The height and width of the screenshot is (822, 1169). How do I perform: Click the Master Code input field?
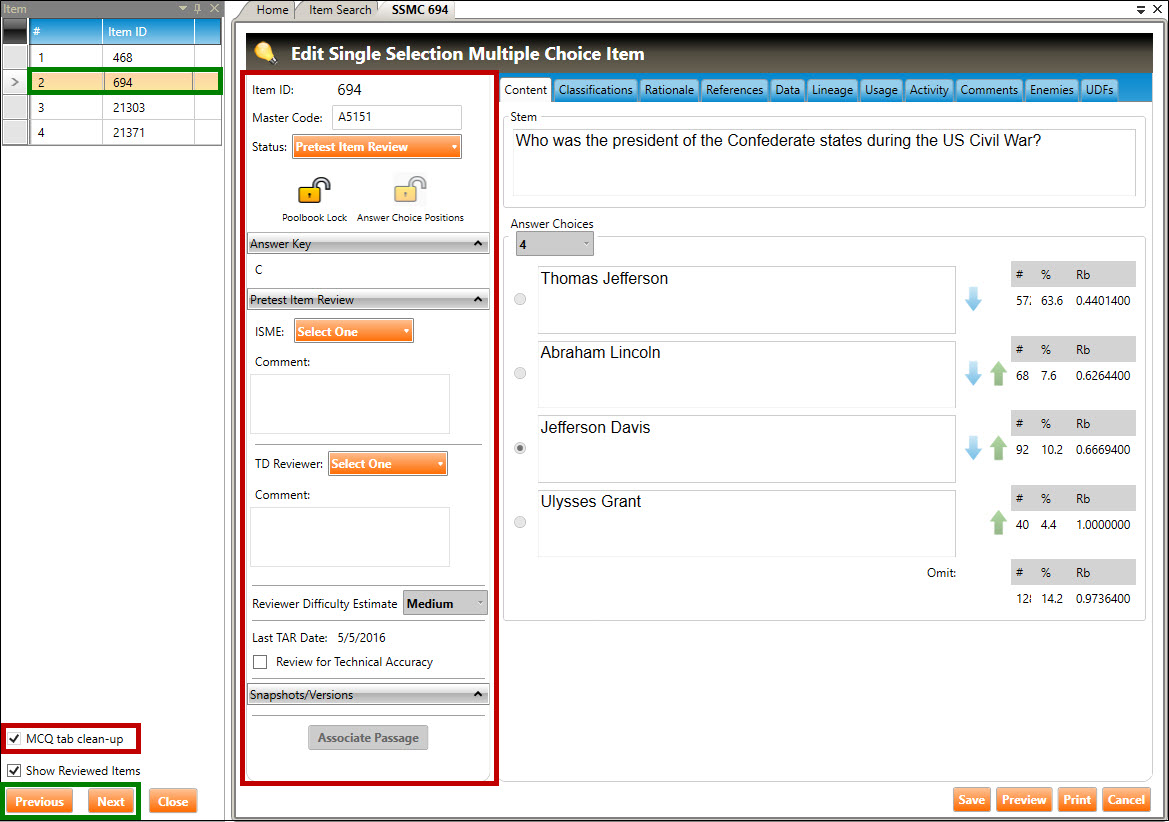click(396, 118)
